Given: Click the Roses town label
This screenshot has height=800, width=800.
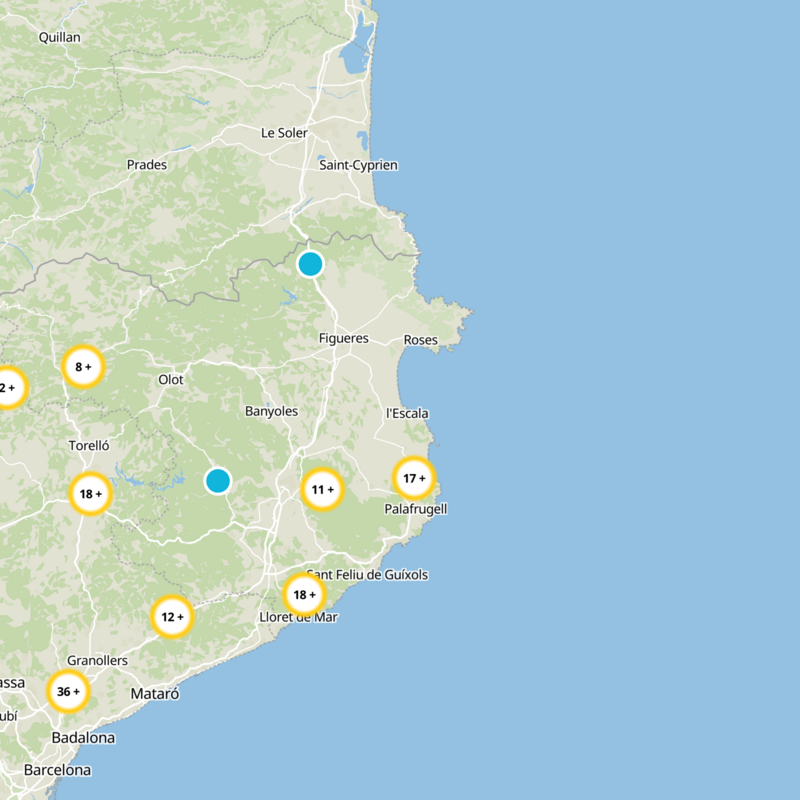Looking at the screenshot, I should pos(420,340).
